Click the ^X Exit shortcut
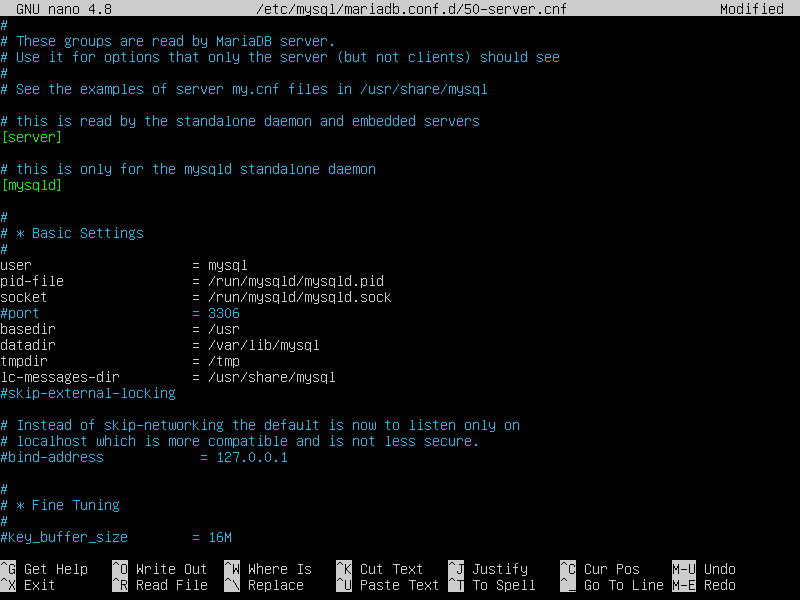 [x=28, y=585]
